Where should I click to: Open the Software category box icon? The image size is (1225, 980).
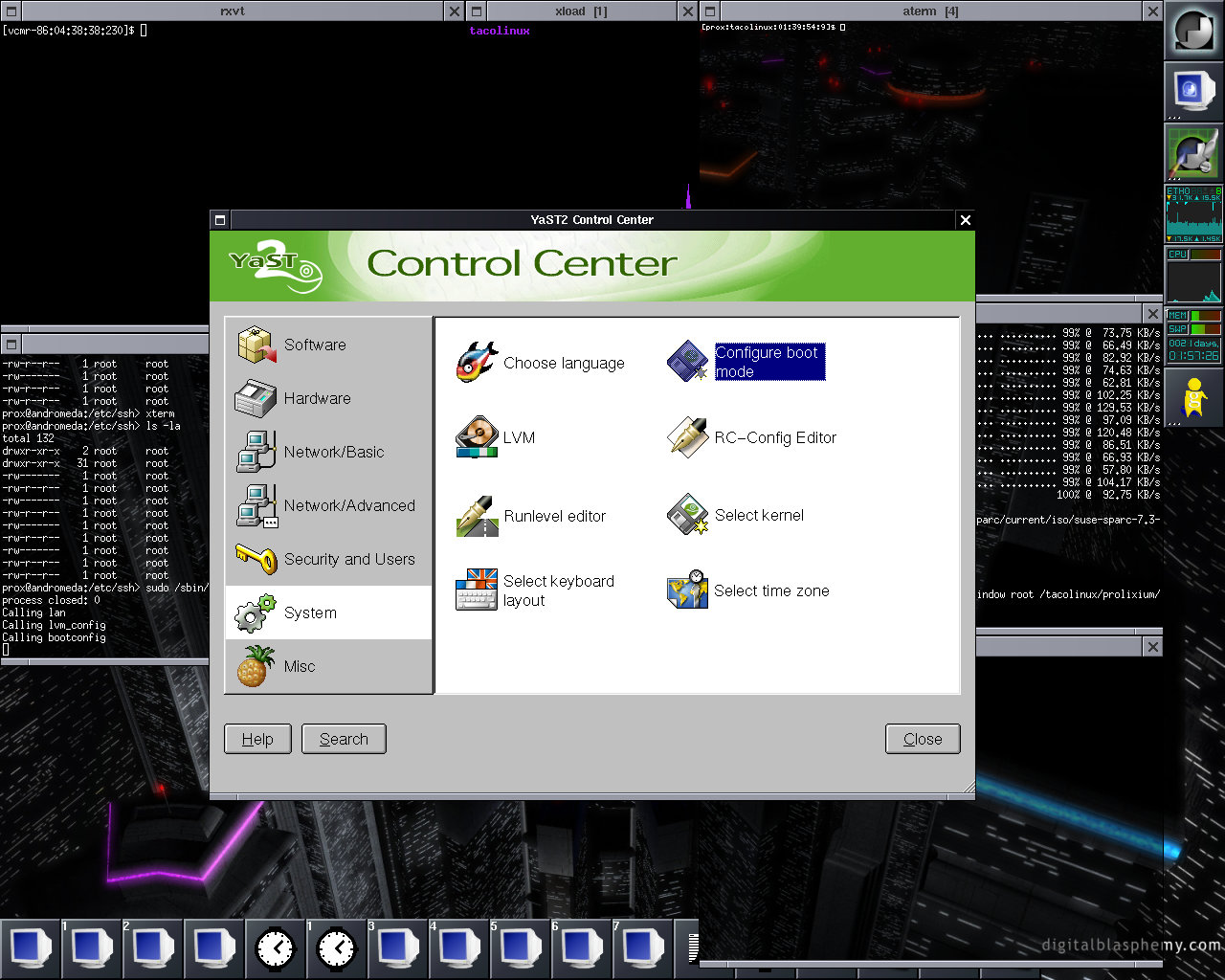pos(256,345)
